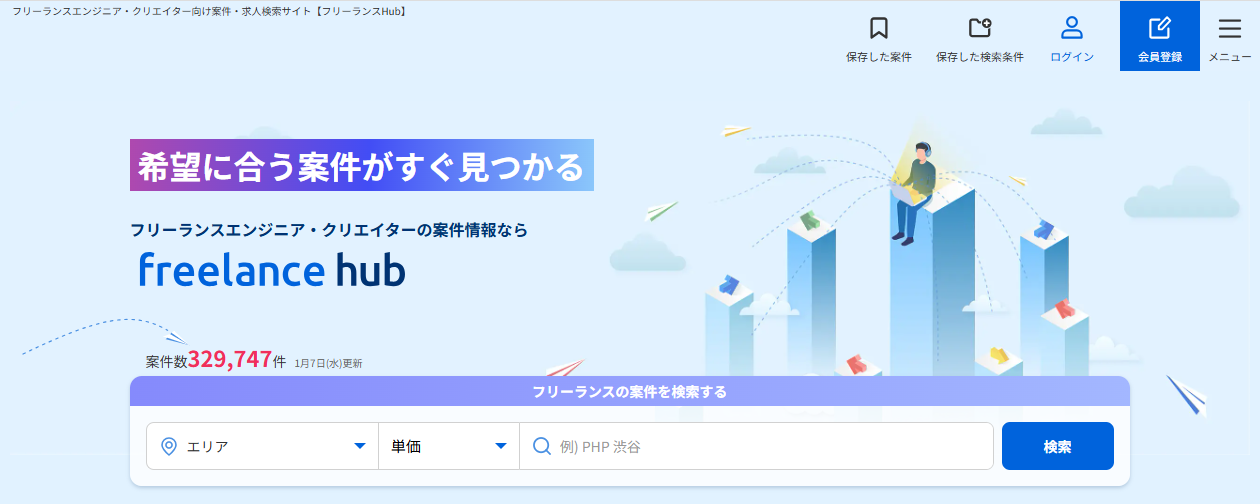
Task: Click the 329,747 job count number
Action: (x=229, y=360)
